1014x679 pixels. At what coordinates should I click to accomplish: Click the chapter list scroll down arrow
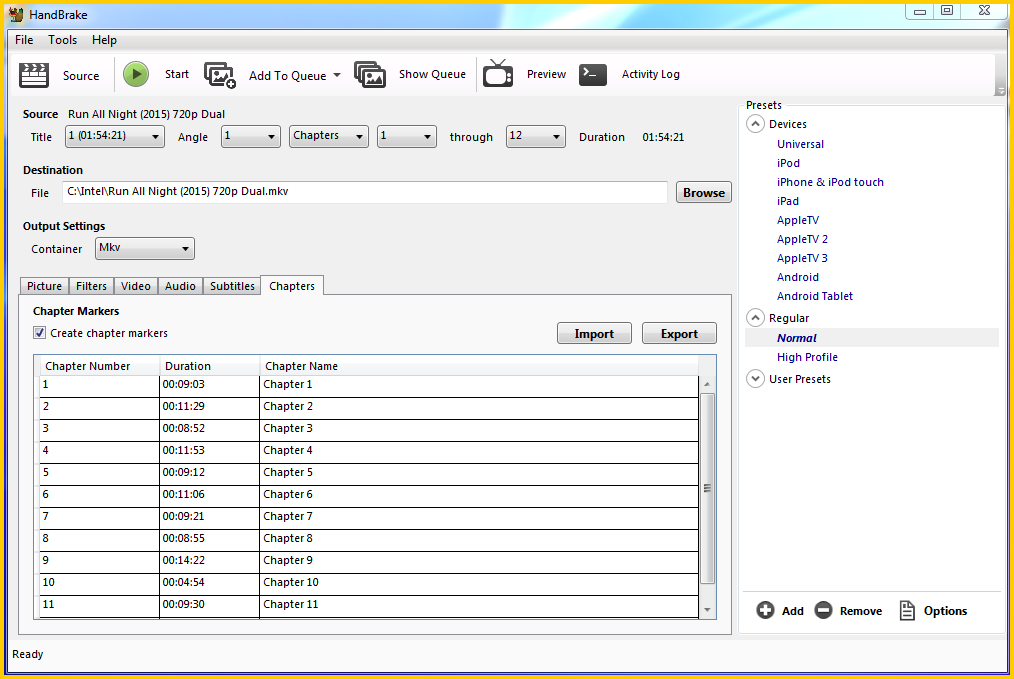(x=707, y=610)
